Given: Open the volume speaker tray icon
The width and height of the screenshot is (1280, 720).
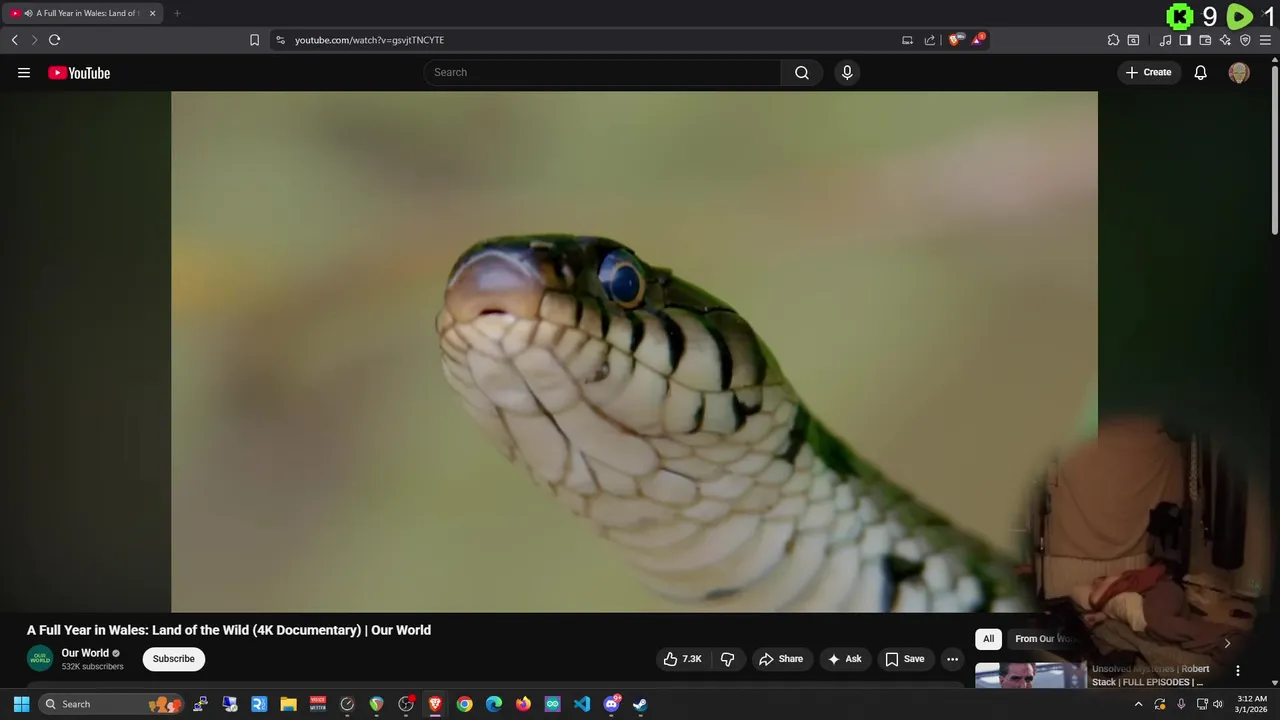Looking at the screenshot, I should click(1218, 704).
